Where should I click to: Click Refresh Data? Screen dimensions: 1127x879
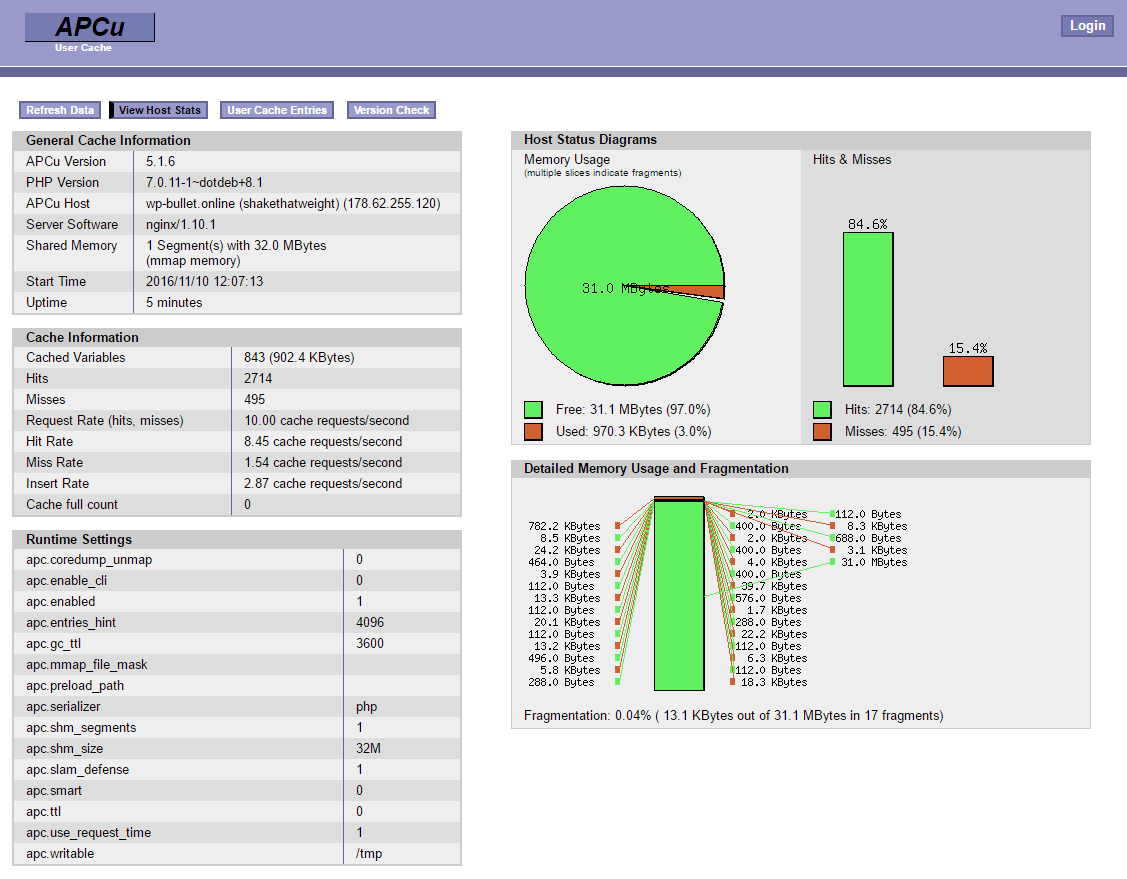(x=60, y=110)
